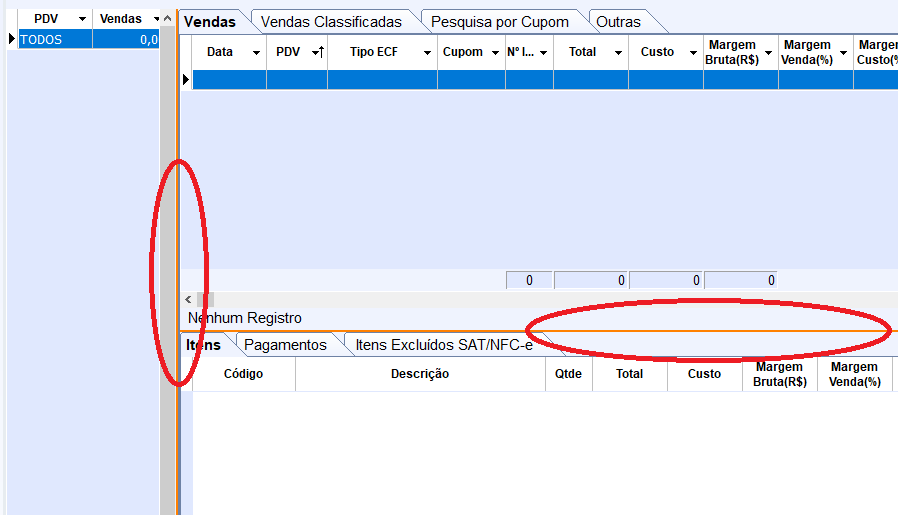Open the Pesquisa por Cupom tab
This screenshot has width=898, height=515.
[499, 21]
